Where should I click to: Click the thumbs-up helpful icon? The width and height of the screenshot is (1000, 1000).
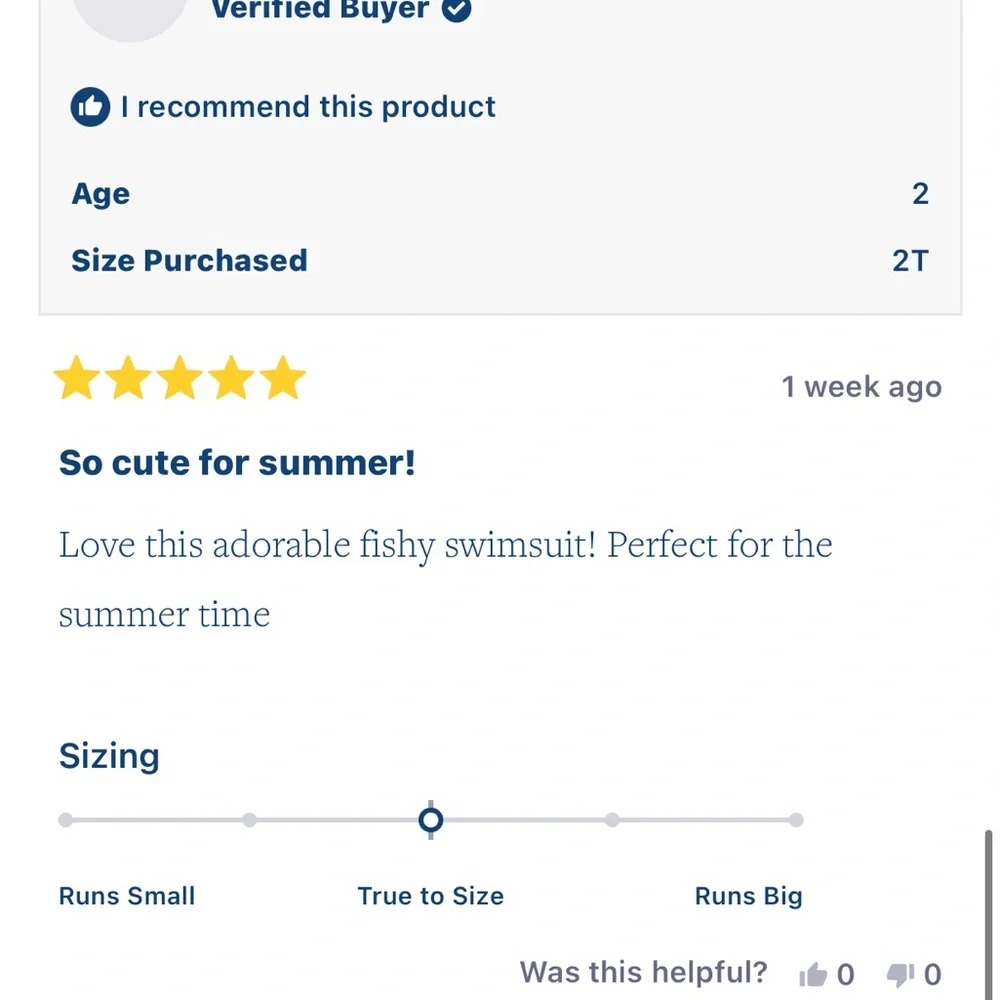pyautogui.click(x=812, y=974)
